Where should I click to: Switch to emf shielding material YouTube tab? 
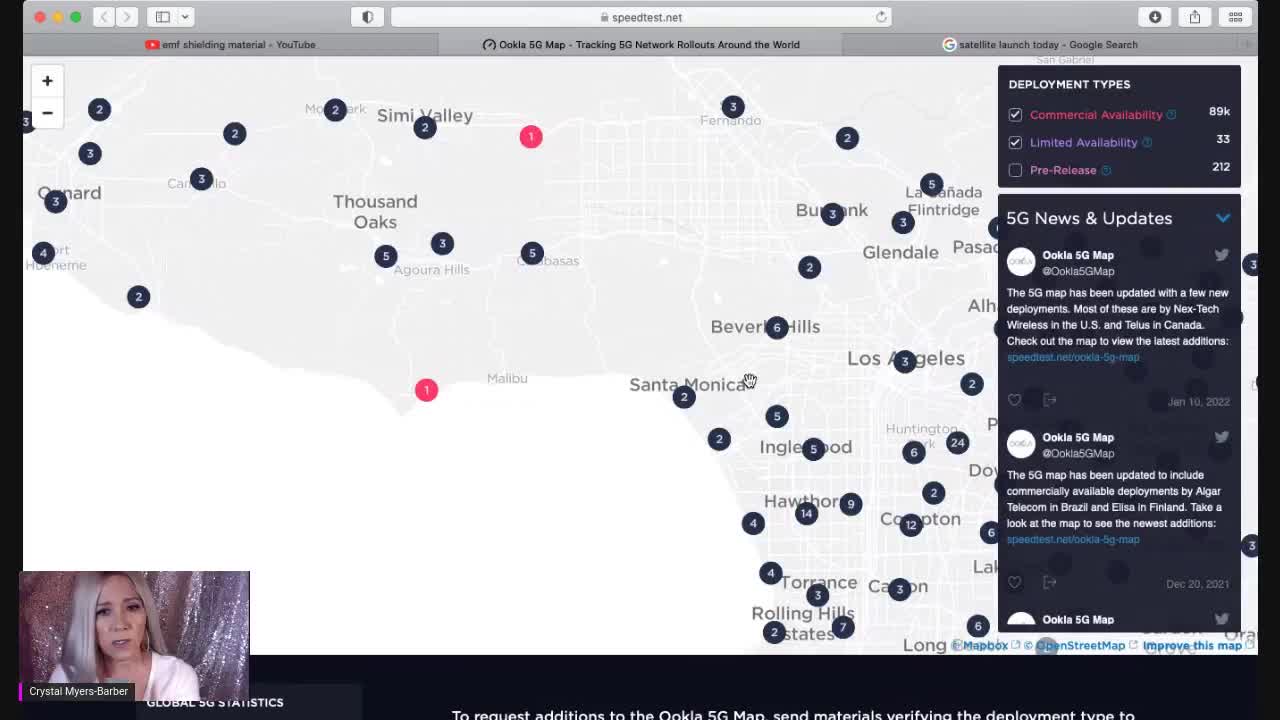[230, 44]
